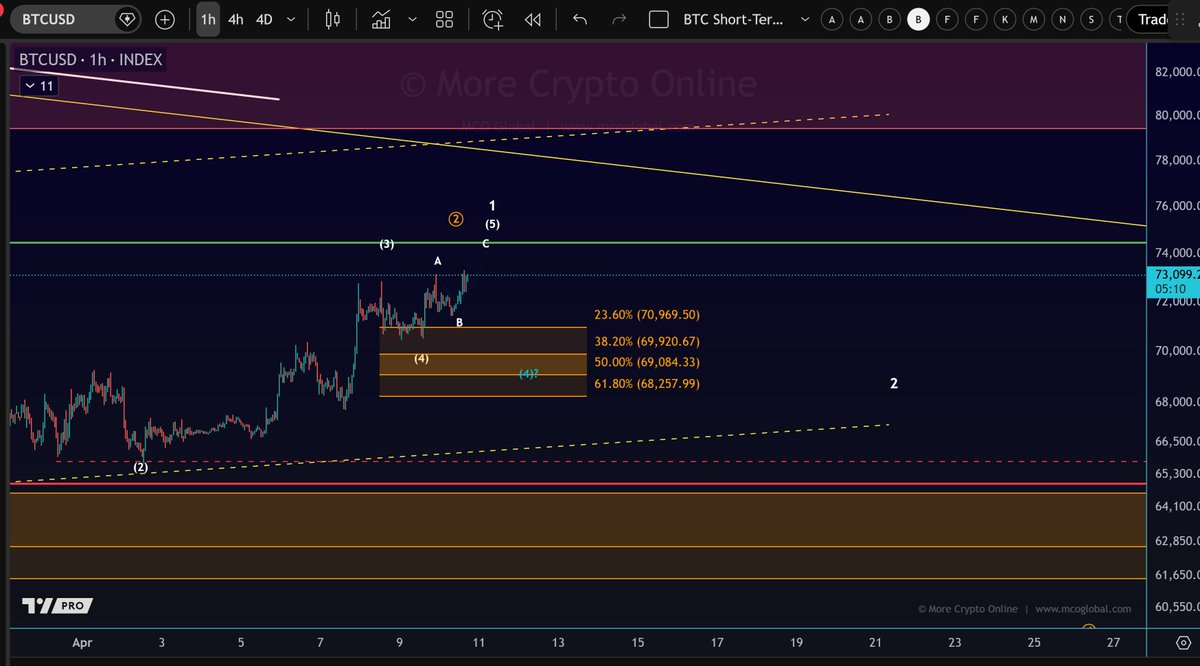1200x666 pixels.
Task: Switch to the 4D timeframe
Action: click(x=263, y=19)
